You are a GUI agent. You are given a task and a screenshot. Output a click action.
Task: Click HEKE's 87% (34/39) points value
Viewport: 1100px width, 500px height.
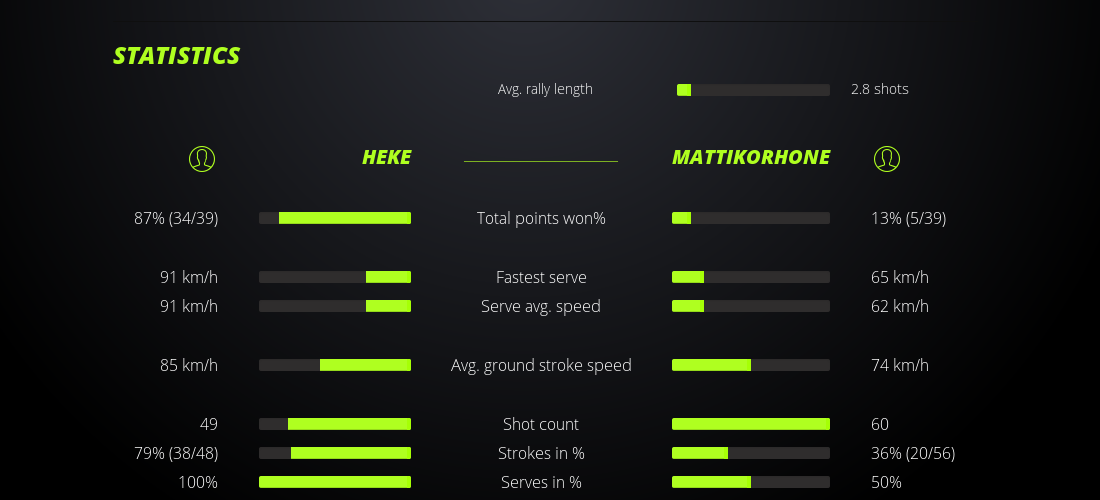(x=176, y=218)
